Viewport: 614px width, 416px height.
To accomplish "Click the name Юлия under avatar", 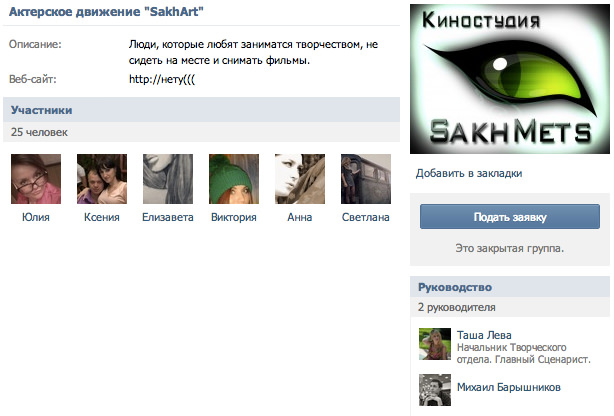I will tap(36, 217).
